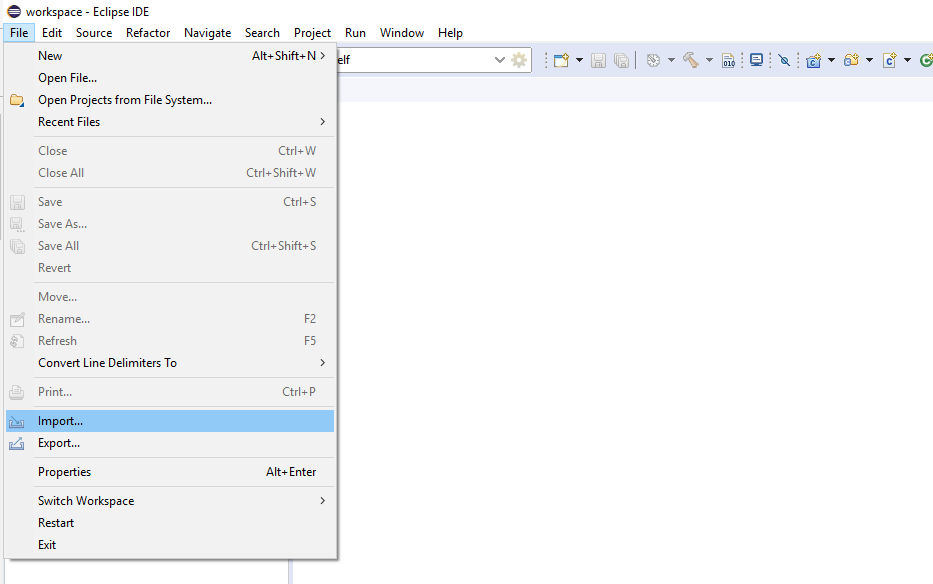Click the New wizard toolbar icon

(561, 60)
